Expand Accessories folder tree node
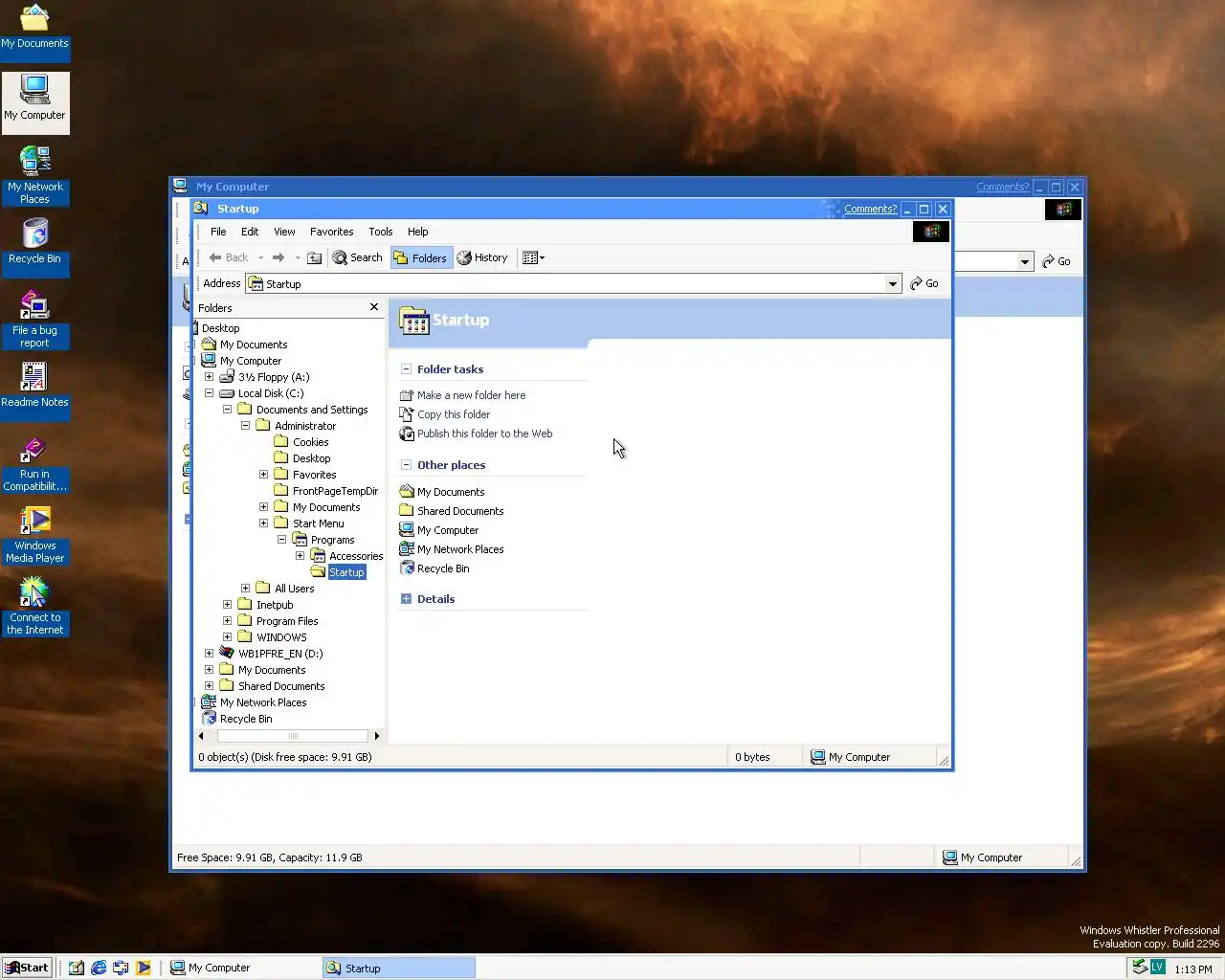The height and width of the screenshot is (980, 1225). [300, 556]
